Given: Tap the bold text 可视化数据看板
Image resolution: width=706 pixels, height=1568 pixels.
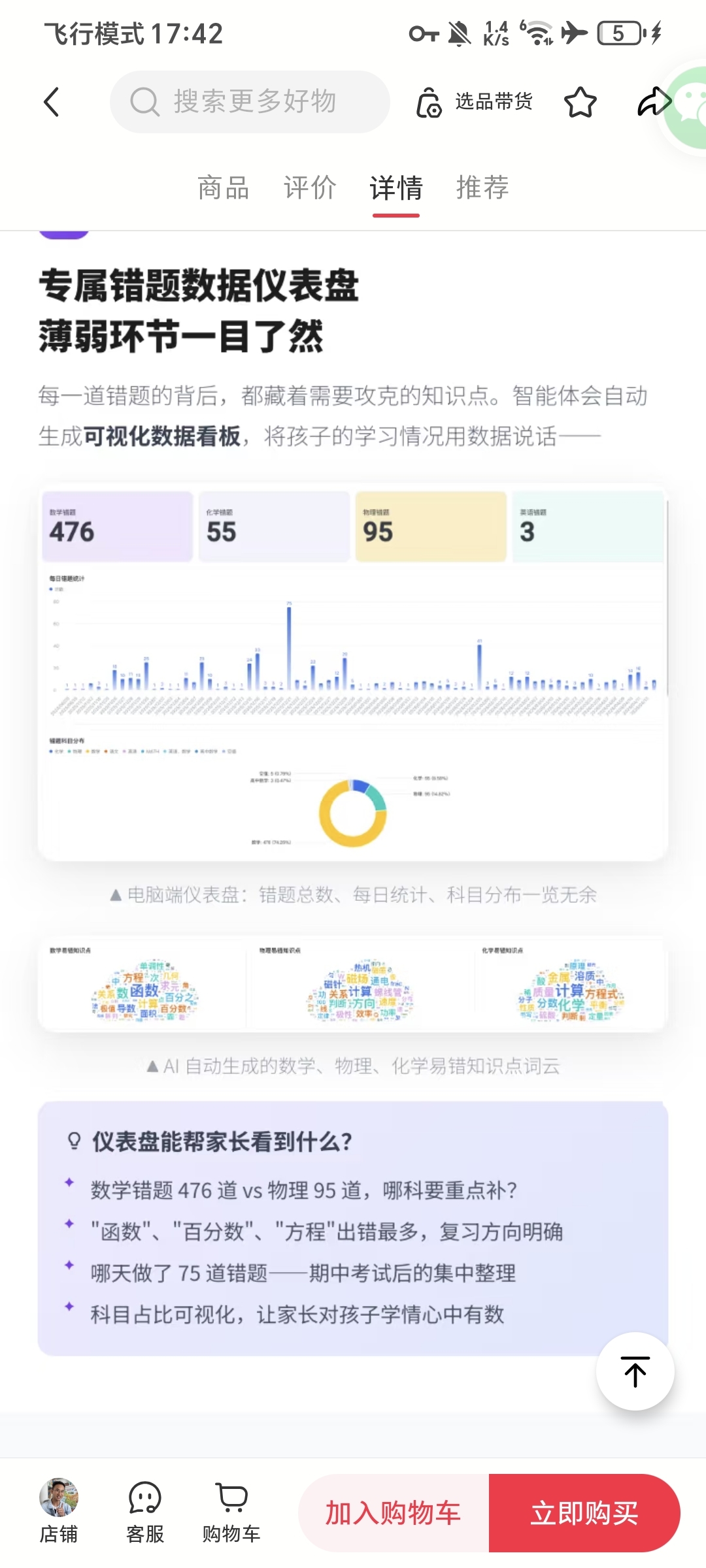Looking at the screenshot, I should click(x=161, y=436).
